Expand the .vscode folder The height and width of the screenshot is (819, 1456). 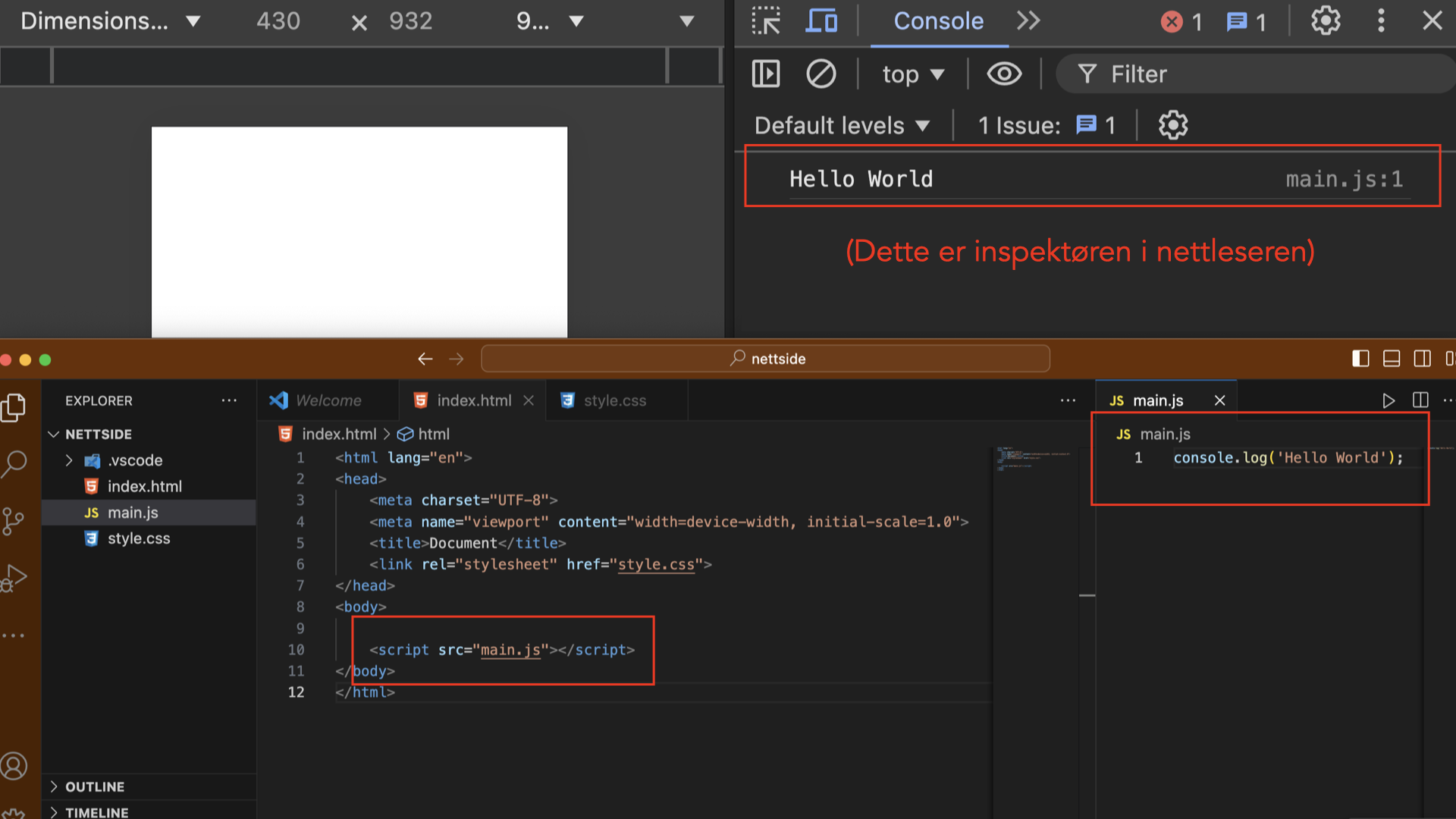(134, 460)
